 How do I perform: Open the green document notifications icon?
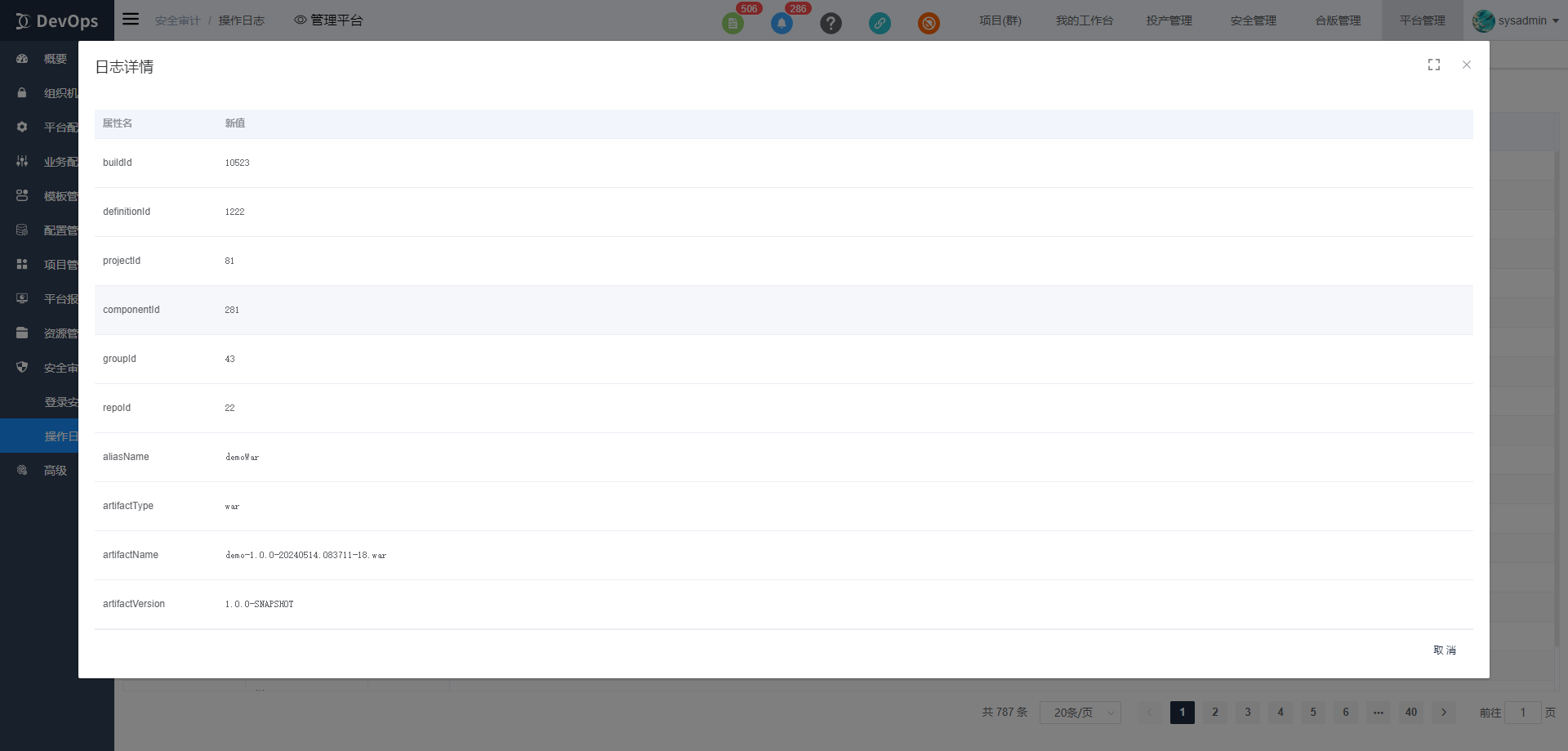coord(733,23)
